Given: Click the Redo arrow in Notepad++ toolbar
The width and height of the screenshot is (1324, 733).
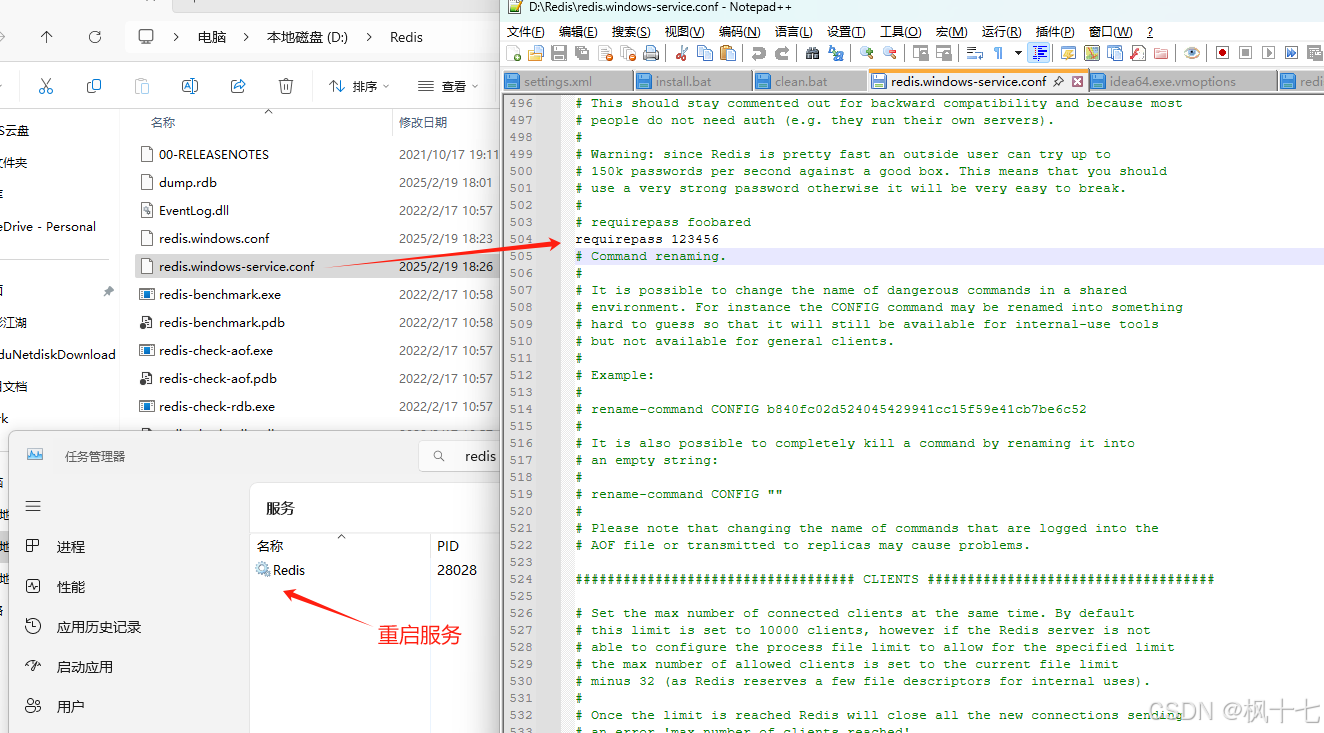Looking at the screenshot, I should (782, 53).
